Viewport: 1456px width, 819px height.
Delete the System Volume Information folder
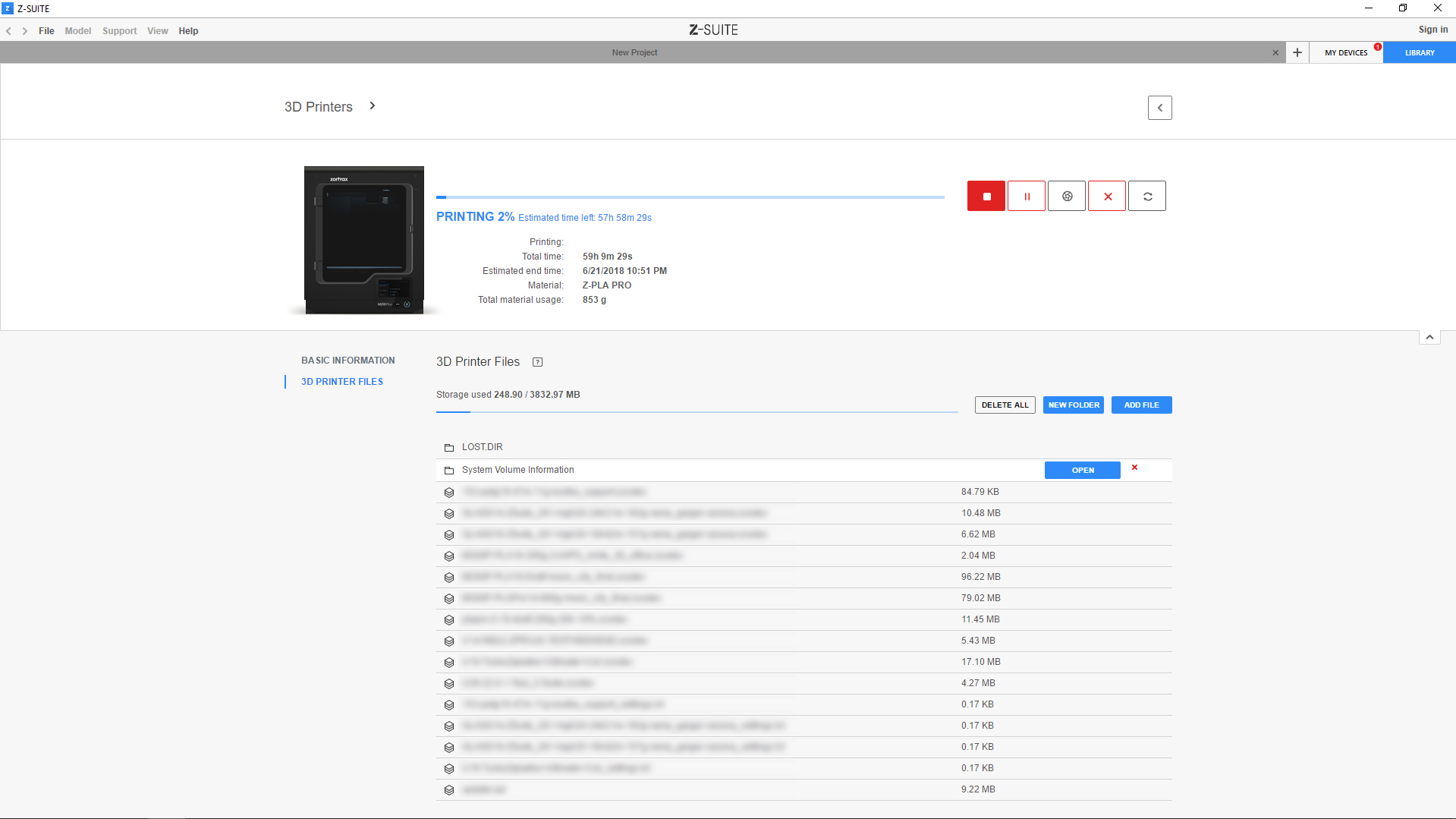tap(1134, 468)
